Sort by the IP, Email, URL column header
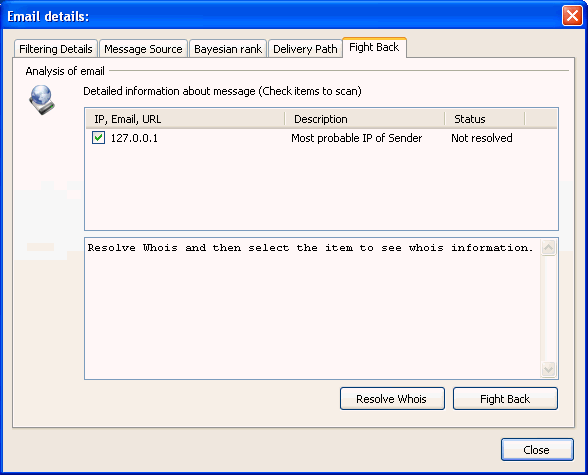588x475 pixels. tap(185, 119)
